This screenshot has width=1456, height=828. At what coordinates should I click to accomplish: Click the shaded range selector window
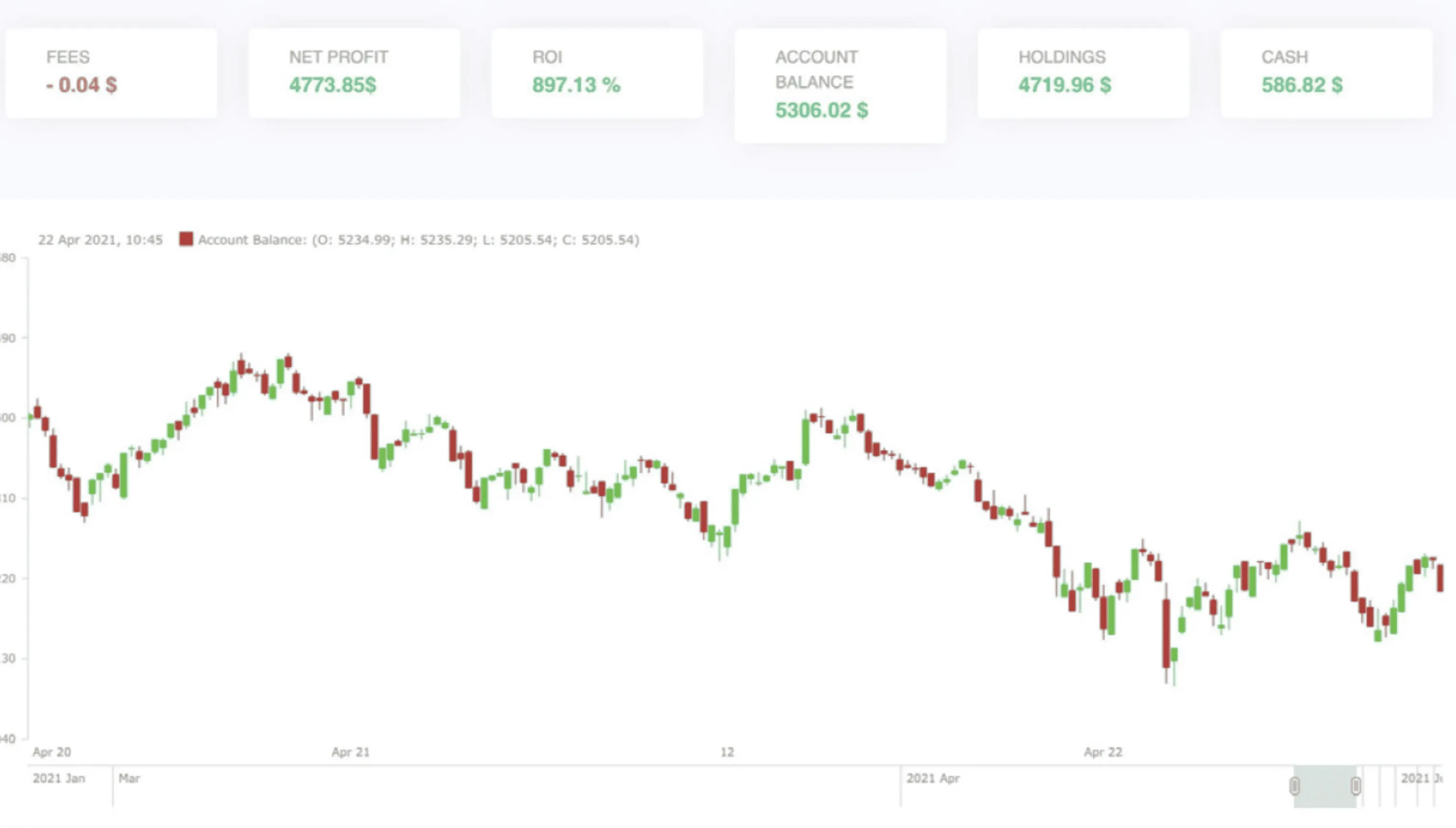click(1325, 787)
